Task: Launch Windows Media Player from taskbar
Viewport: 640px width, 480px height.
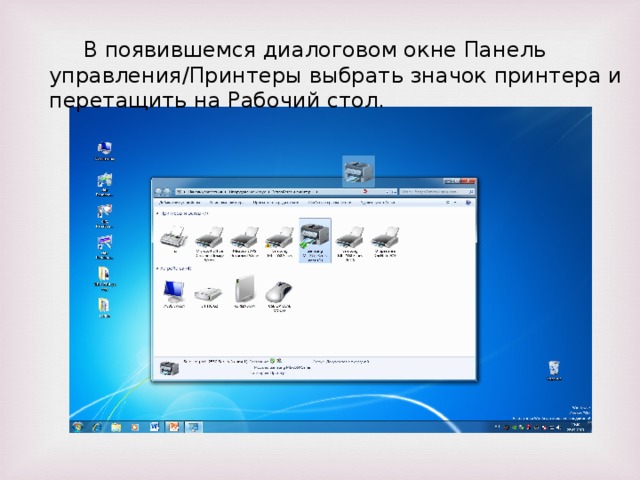Action: pyautogui.click(x=135, y=427)
